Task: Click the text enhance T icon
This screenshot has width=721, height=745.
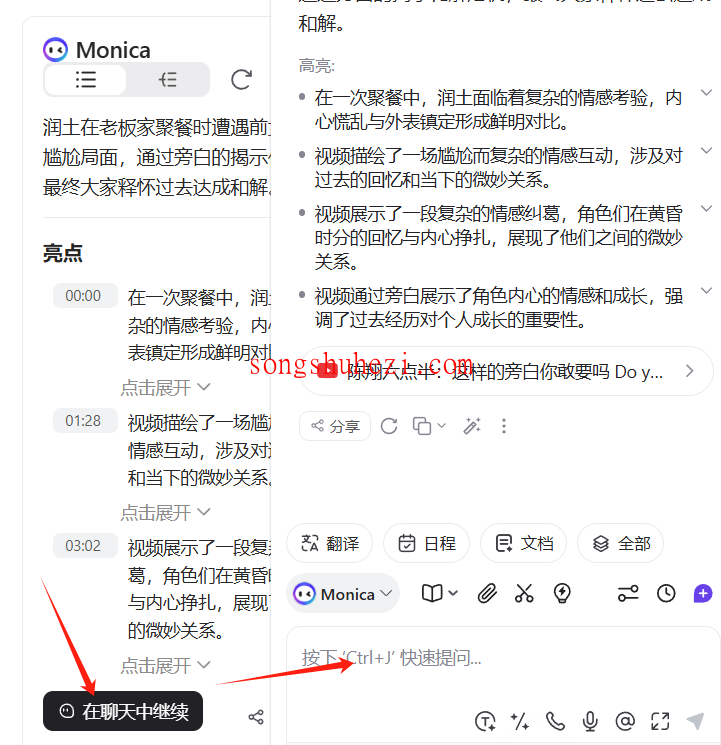Action: tap(485, 721)
